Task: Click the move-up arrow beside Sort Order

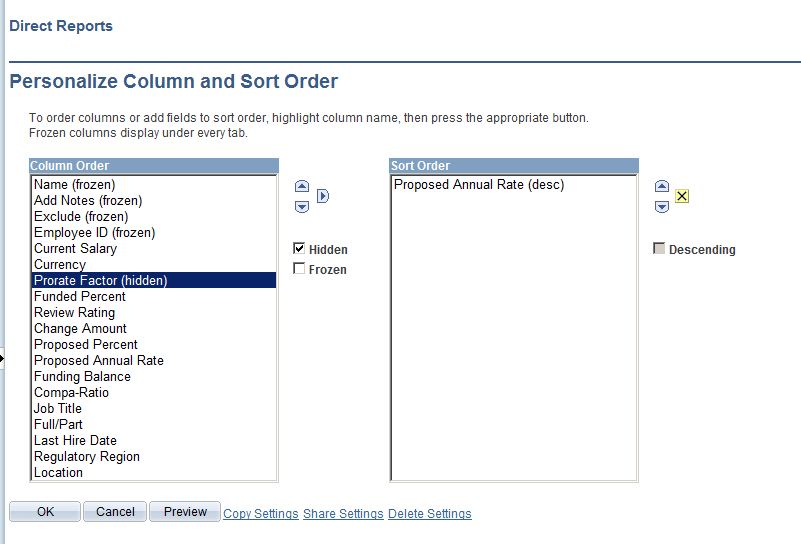Action: pyautogui.click(x=661, y=187)
